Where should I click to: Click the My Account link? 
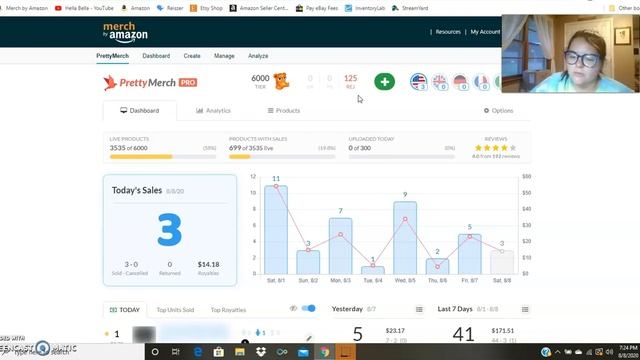(485, 32)
